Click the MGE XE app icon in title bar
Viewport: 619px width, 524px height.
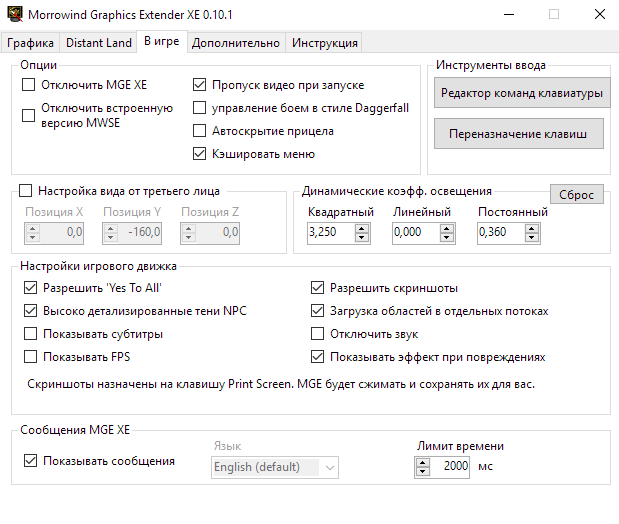click(x=15, y=14)
